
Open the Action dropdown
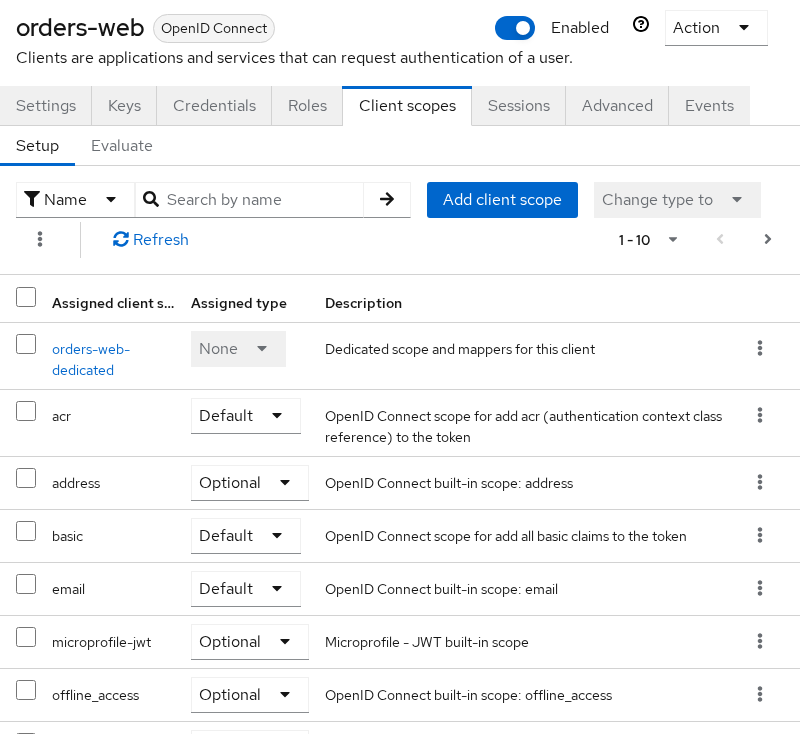point(716,28)
